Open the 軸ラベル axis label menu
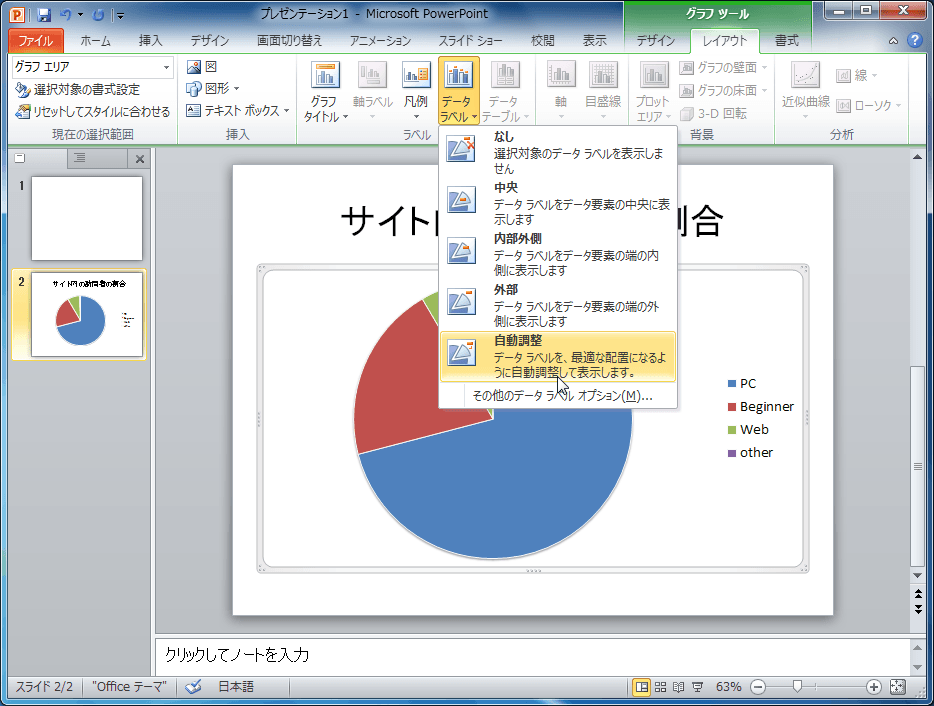 [x=372, y=91]
